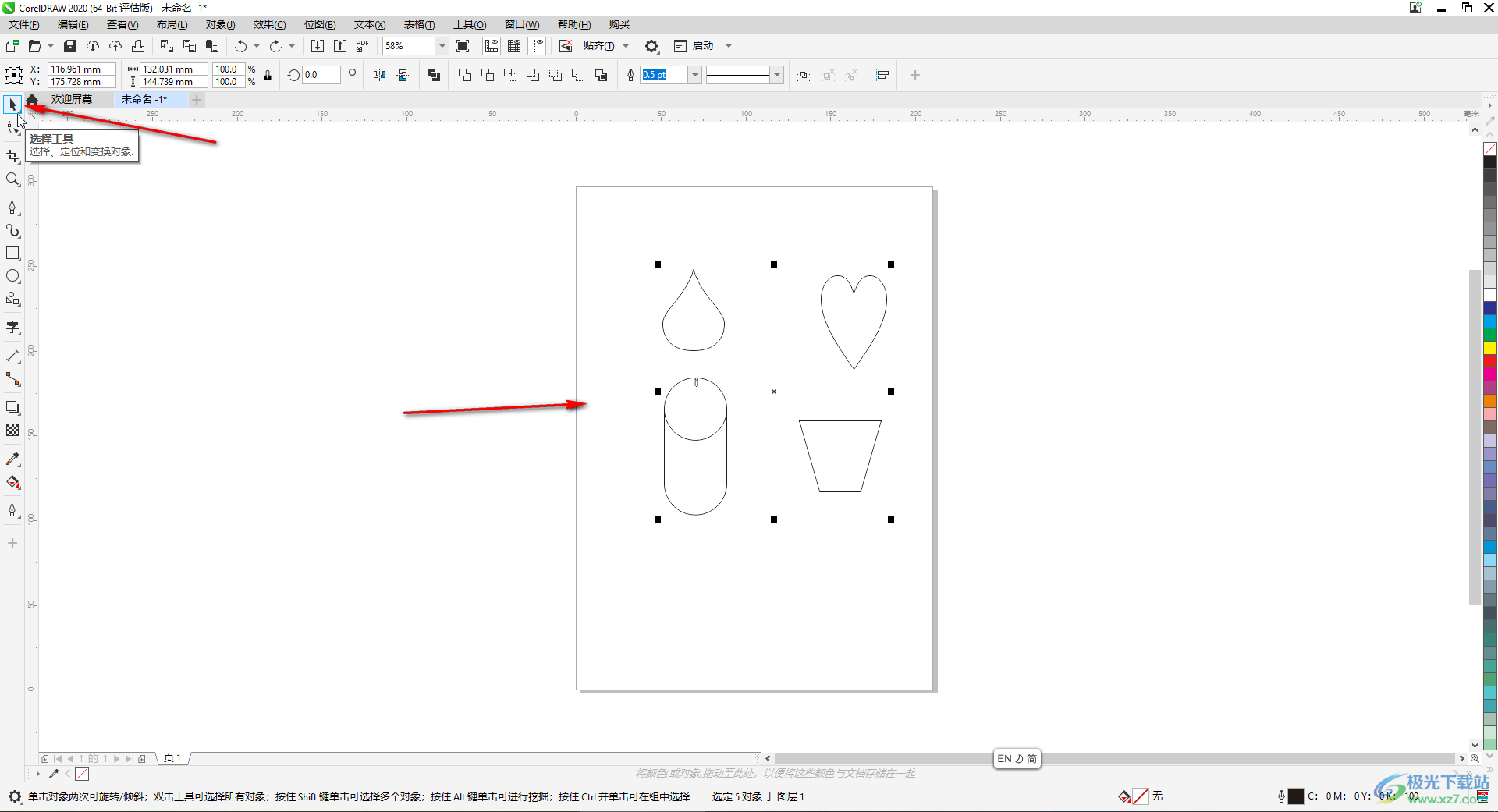Image resolution: width=1498 pixels, height=812 pixels.
Task: Expand the line style dropdown
Action: [x=776, y=75]
